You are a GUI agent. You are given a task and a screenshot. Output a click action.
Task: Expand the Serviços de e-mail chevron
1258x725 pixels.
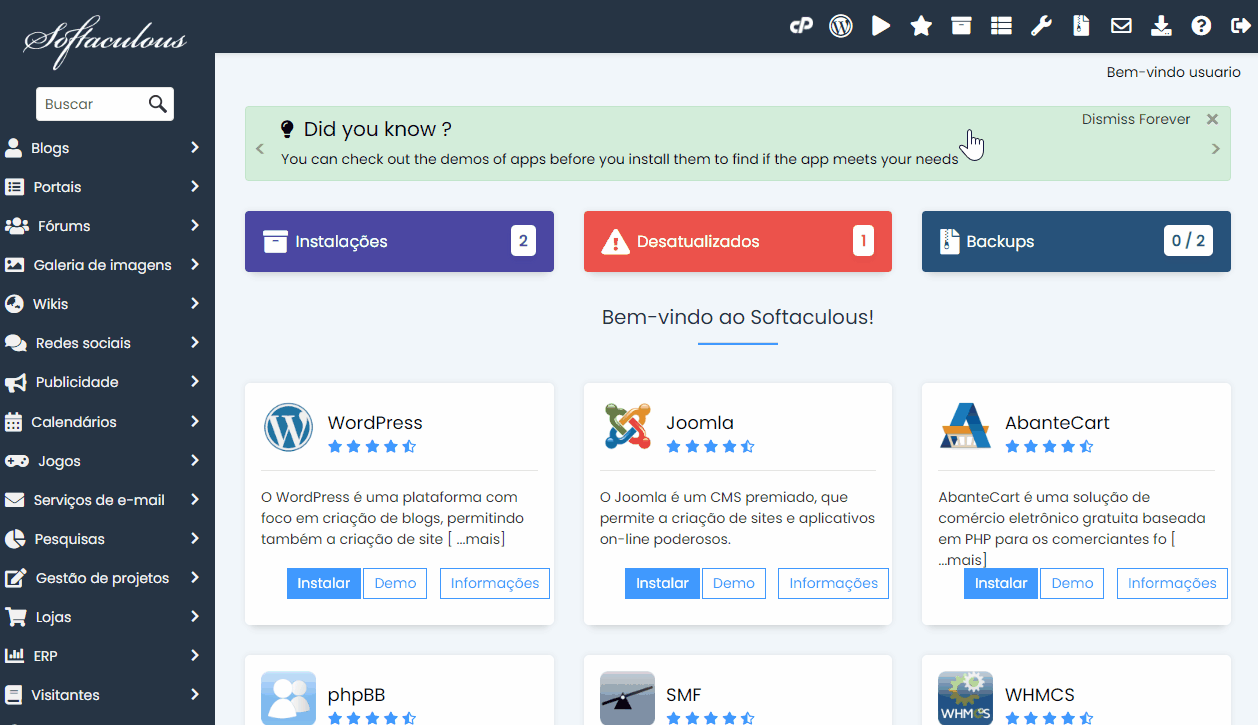(195, 500)
